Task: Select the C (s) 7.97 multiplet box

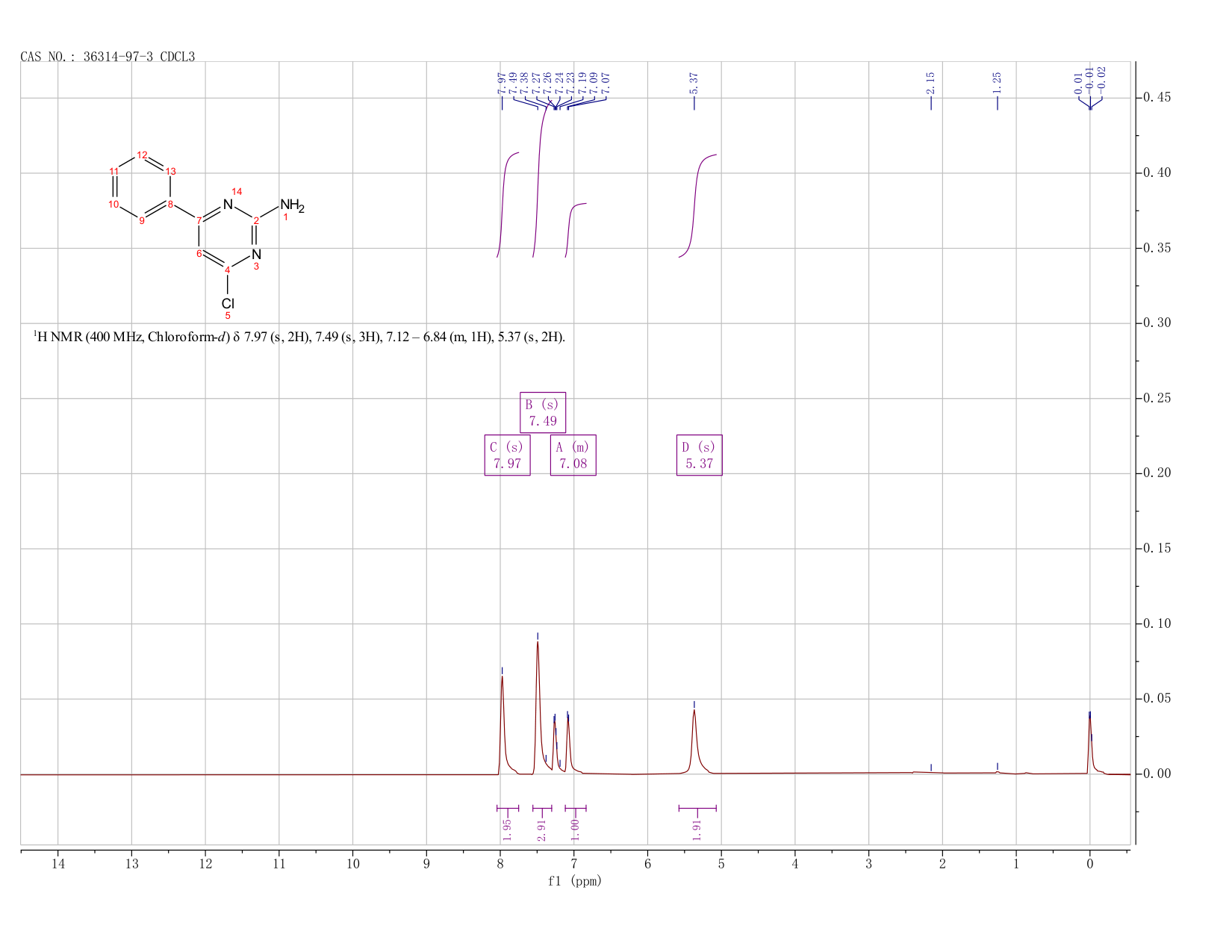Action: pos(507,455)
